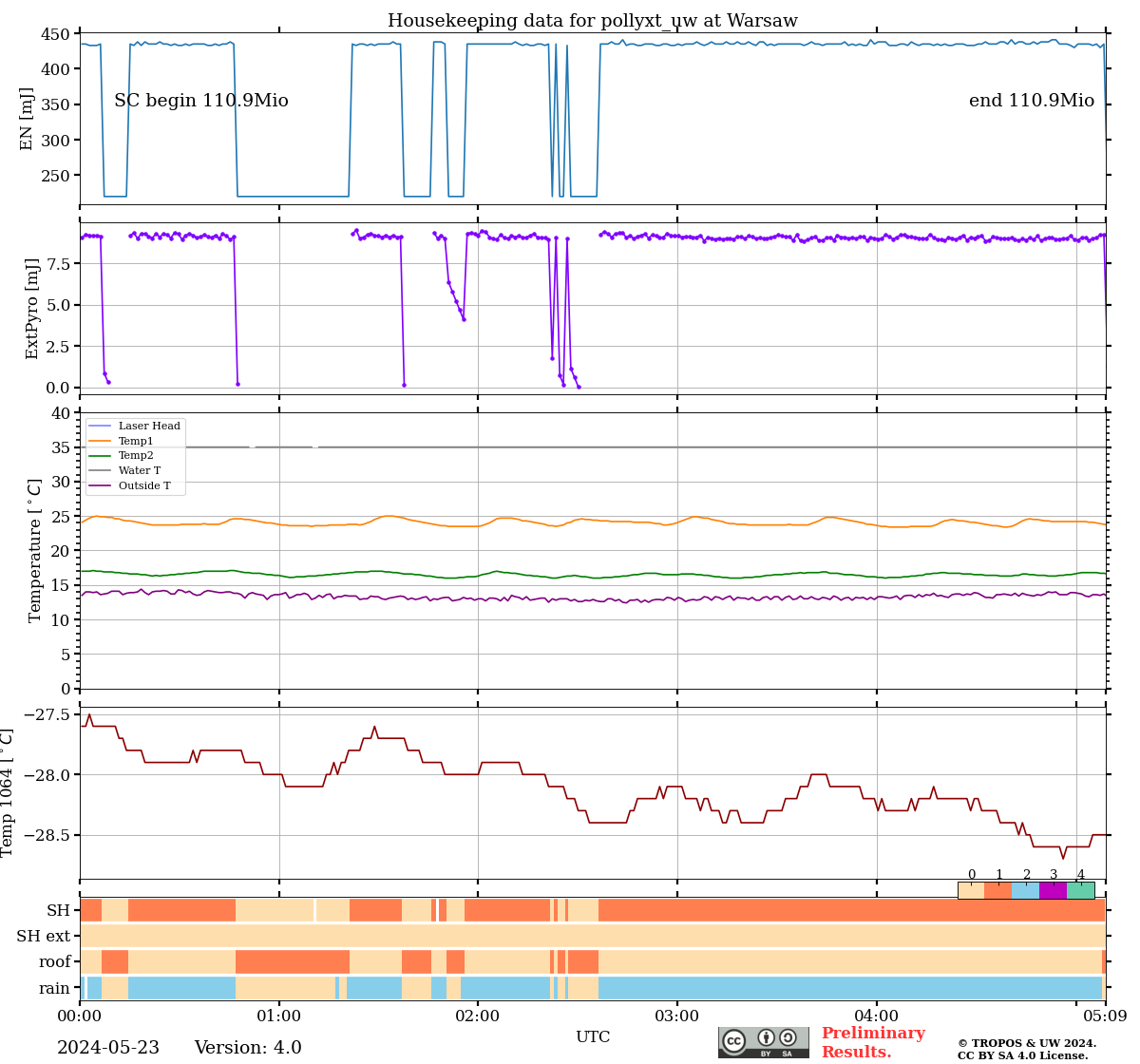1140x1064 pixels.
Task: Click the 'Temp 1064 [°C]' axis label
Action: [x=8, y=792]
